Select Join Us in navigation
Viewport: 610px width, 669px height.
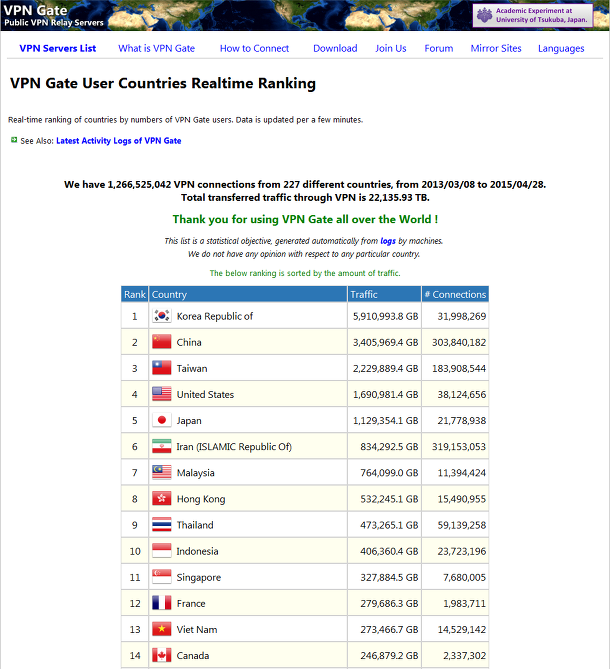coord(391,48)
